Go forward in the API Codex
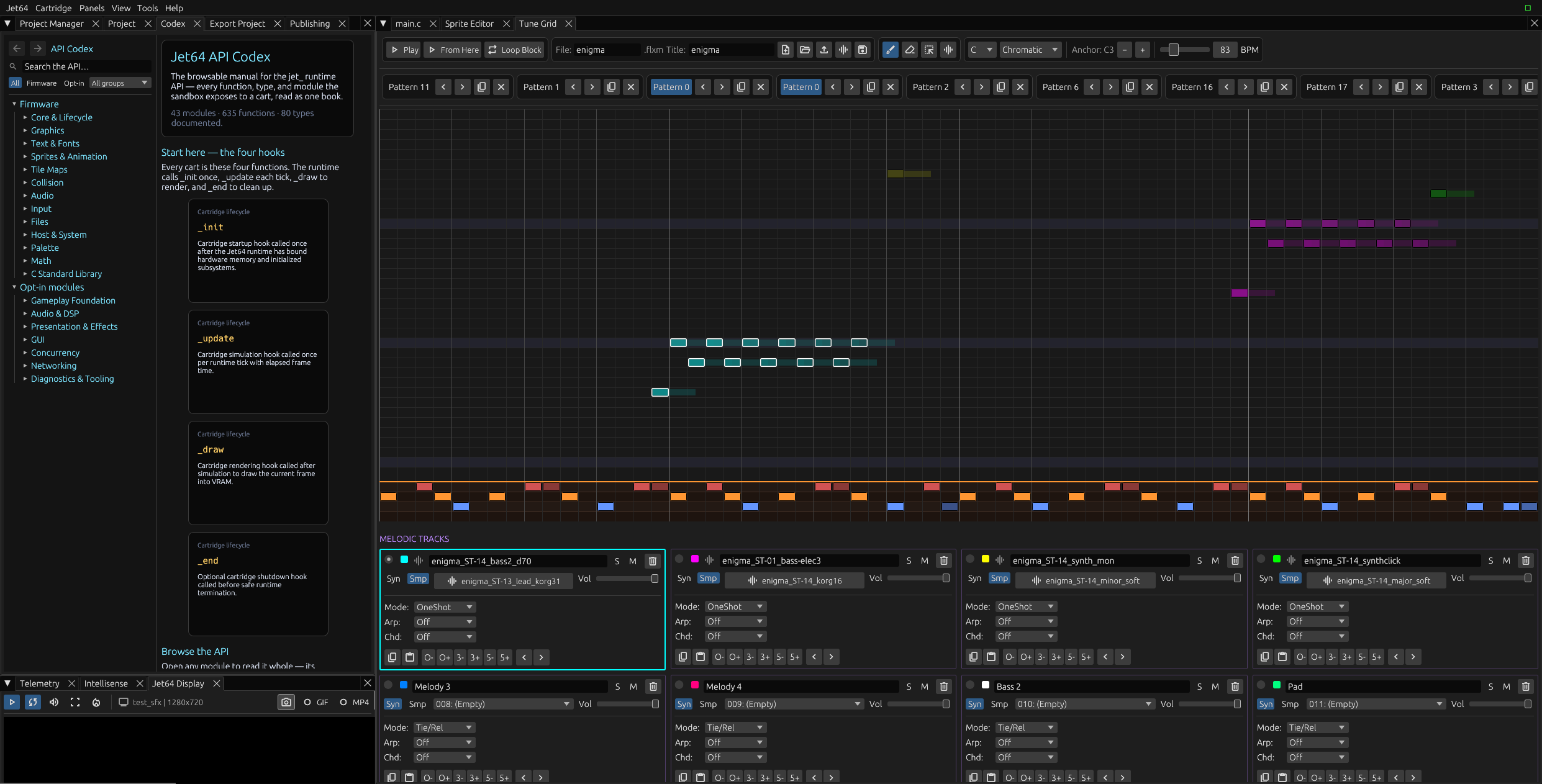Screen dimensions: 1542x784 [38, 48]
